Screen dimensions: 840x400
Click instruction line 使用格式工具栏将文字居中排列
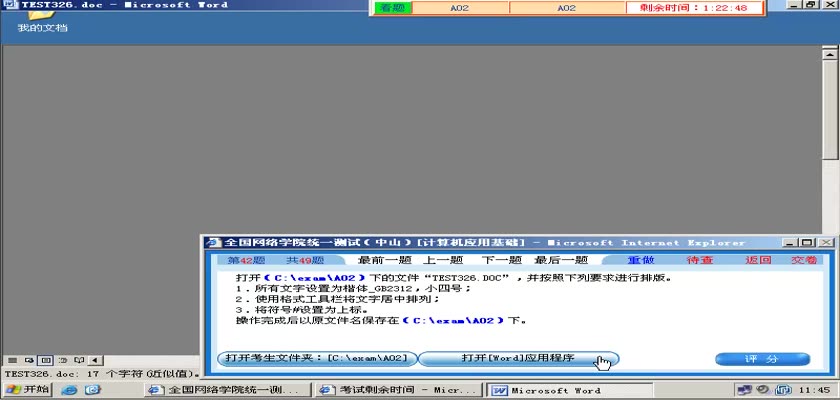pos(338,299)
